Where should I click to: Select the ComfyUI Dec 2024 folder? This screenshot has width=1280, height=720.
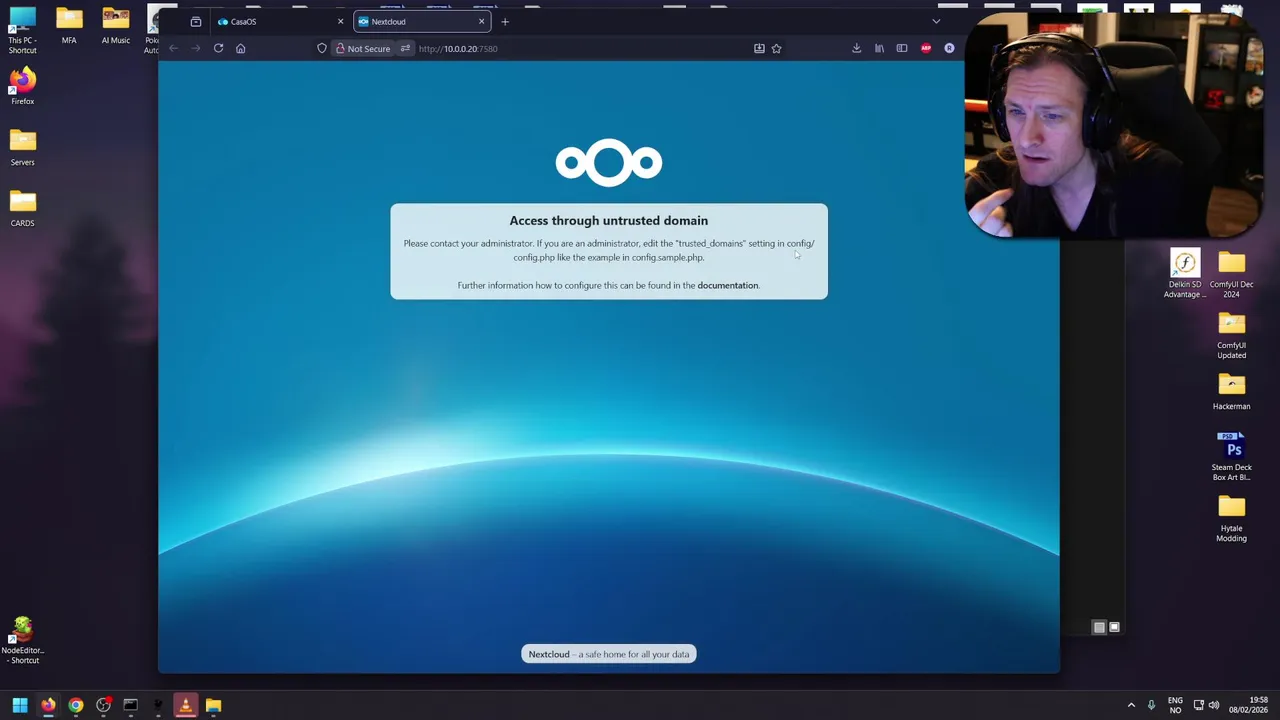1231,274
